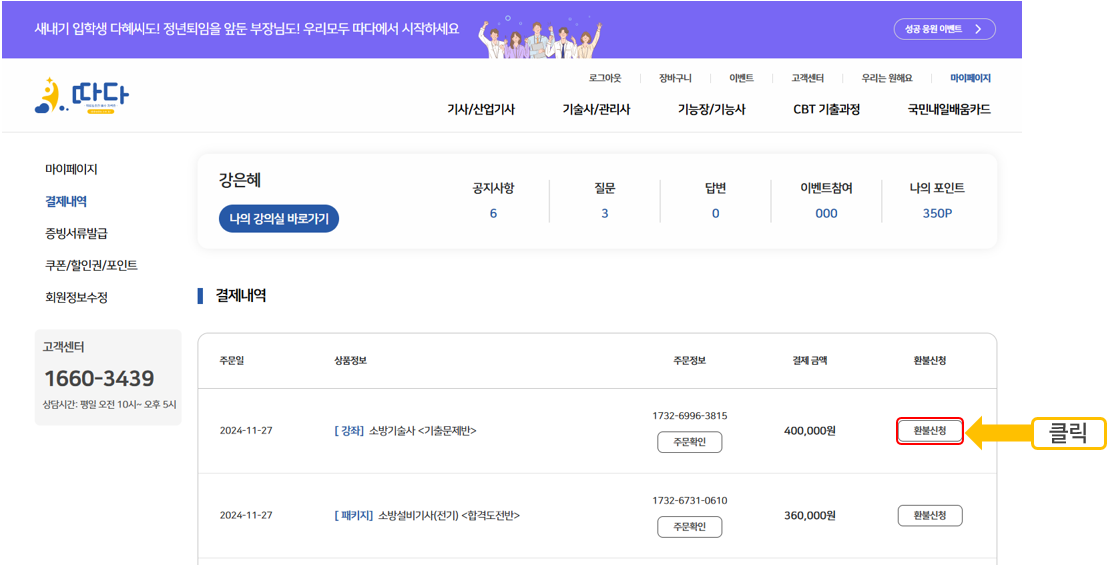This screenshot has width=1109, height=568.
Task: Open 증빙서류발급 in the sidebar
Action: point(76,233)
